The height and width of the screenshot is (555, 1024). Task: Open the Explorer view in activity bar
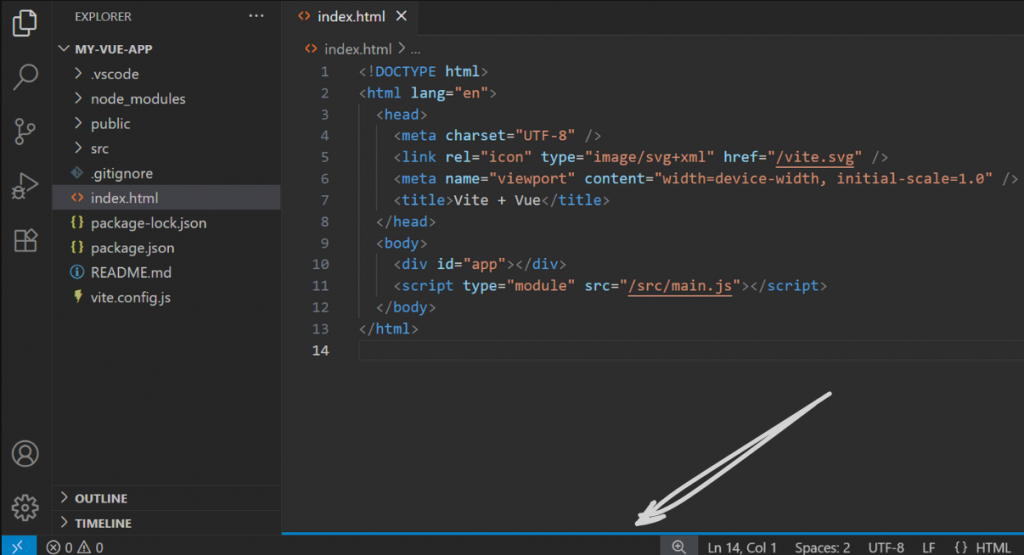(25, 23)
